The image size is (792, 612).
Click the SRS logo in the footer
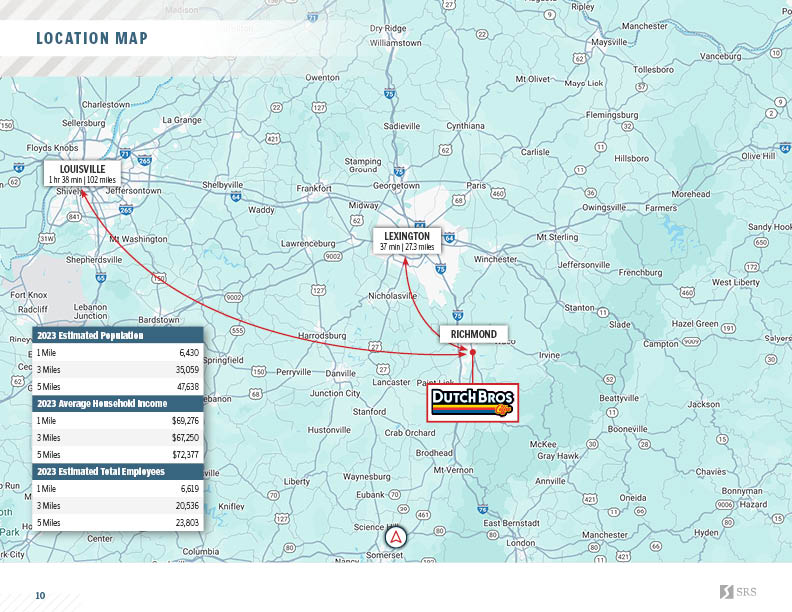(738, 592)
